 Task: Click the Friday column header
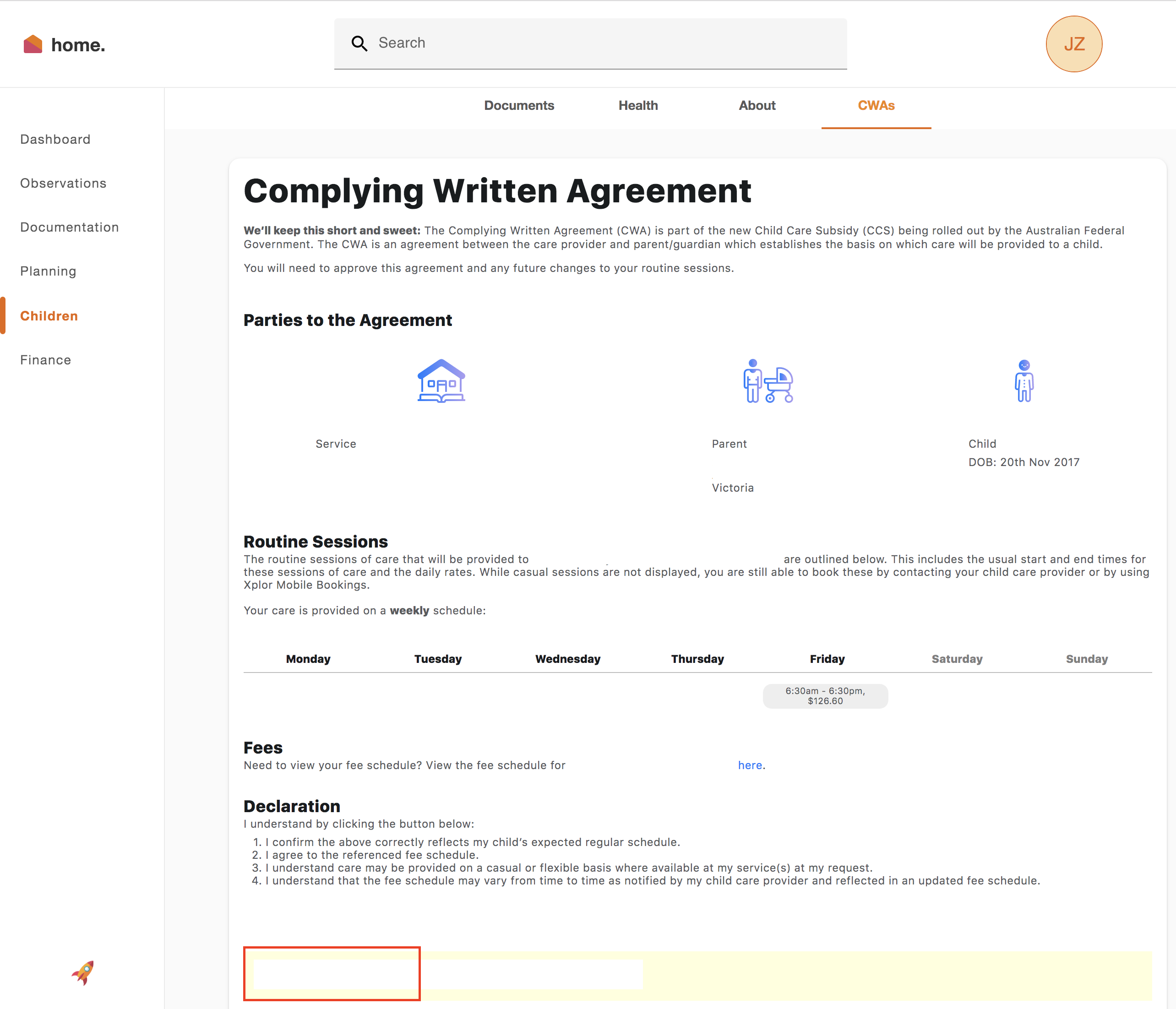[827, 659]
